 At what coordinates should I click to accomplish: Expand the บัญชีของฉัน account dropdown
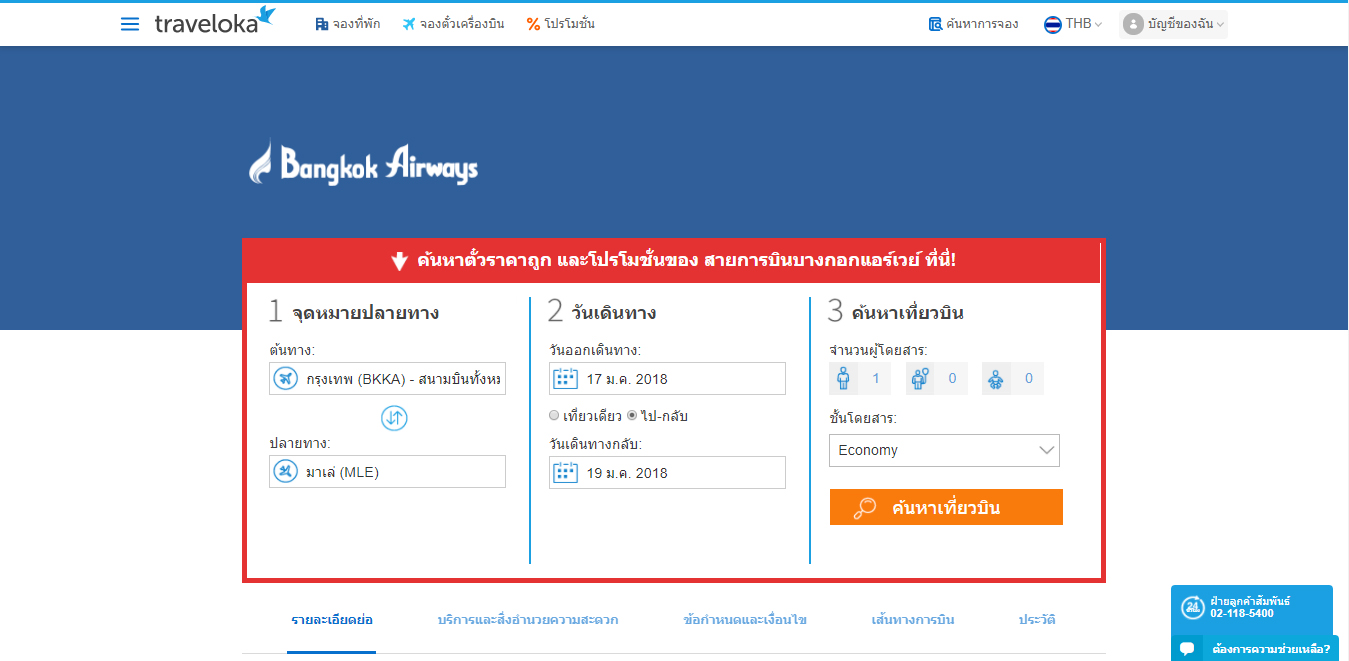[x=1173, y=24]
